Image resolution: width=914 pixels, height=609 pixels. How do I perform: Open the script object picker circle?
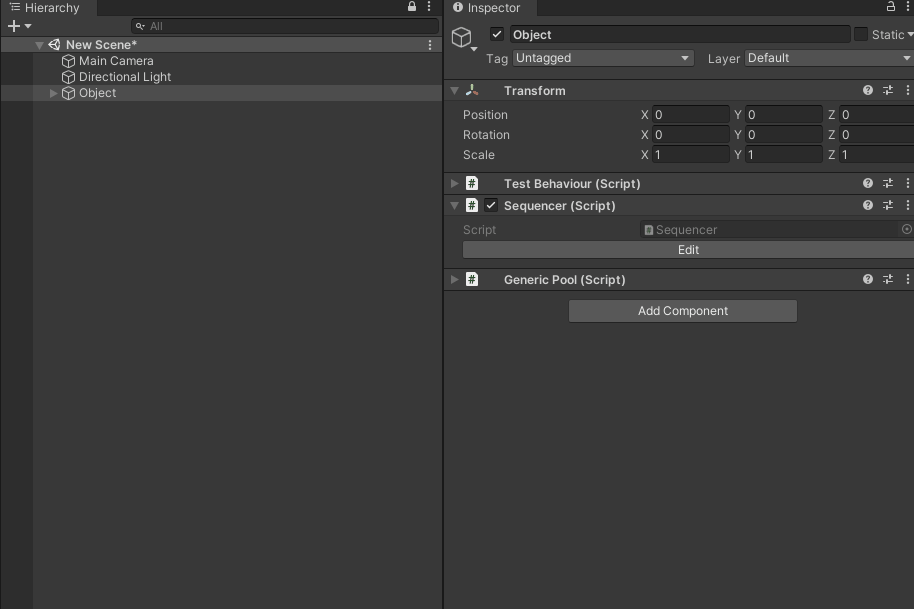click(906, 230)
